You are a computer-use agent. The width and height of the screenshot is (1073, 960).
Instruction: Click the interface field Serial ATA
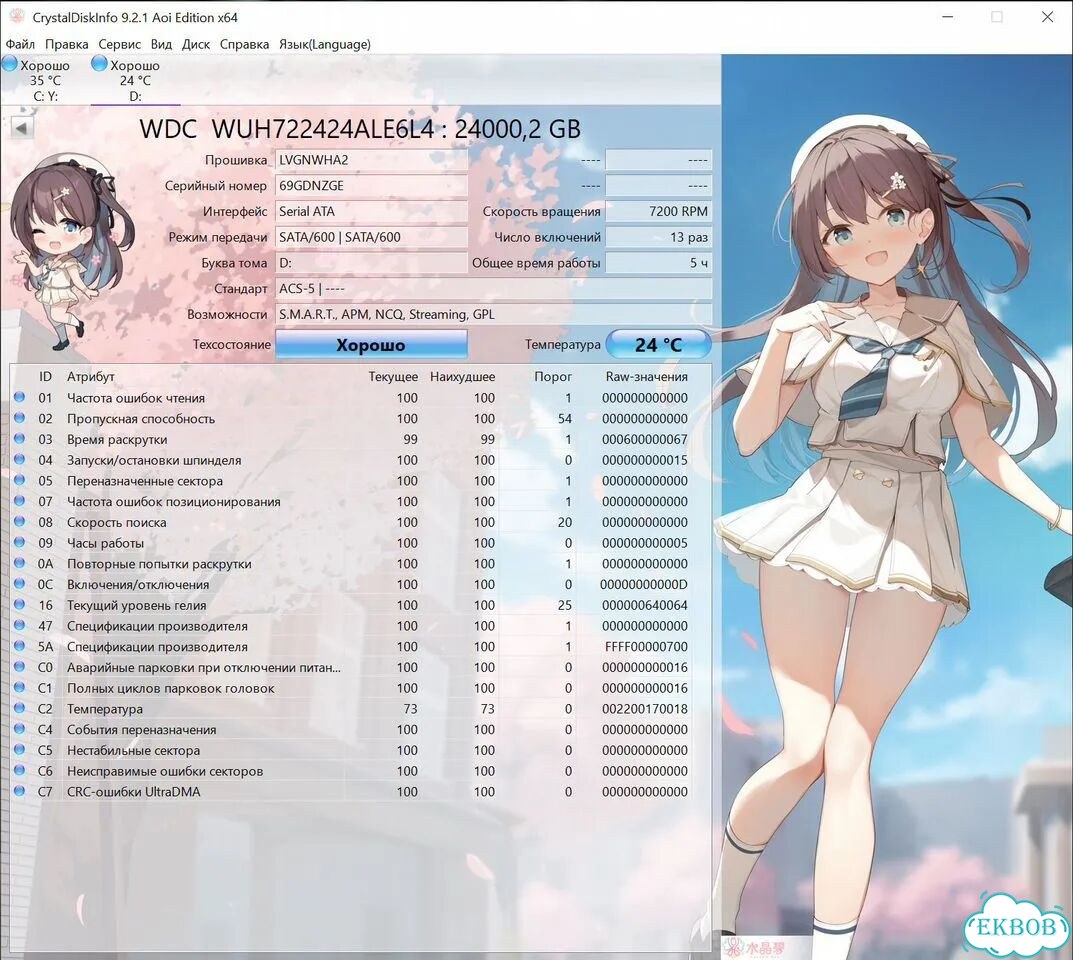372,211
